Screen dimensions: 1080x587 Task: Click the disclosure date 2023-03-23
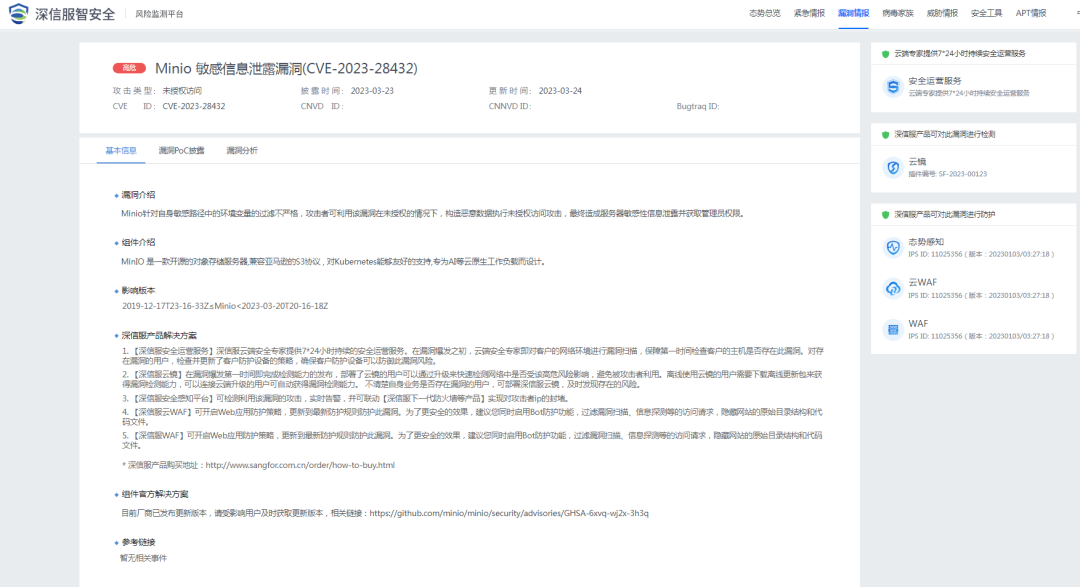(372, 91)
